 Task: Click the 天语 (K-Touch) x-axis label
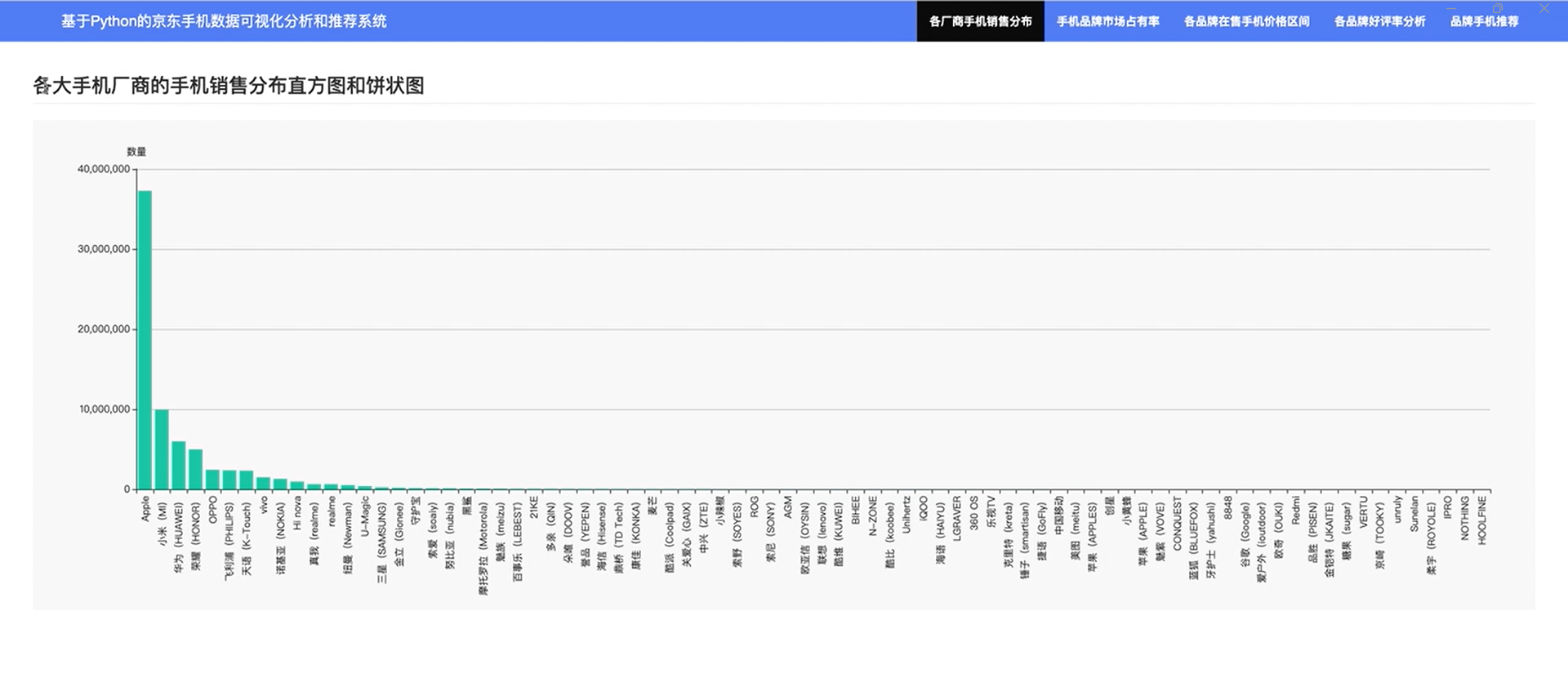tap(247, 538)
